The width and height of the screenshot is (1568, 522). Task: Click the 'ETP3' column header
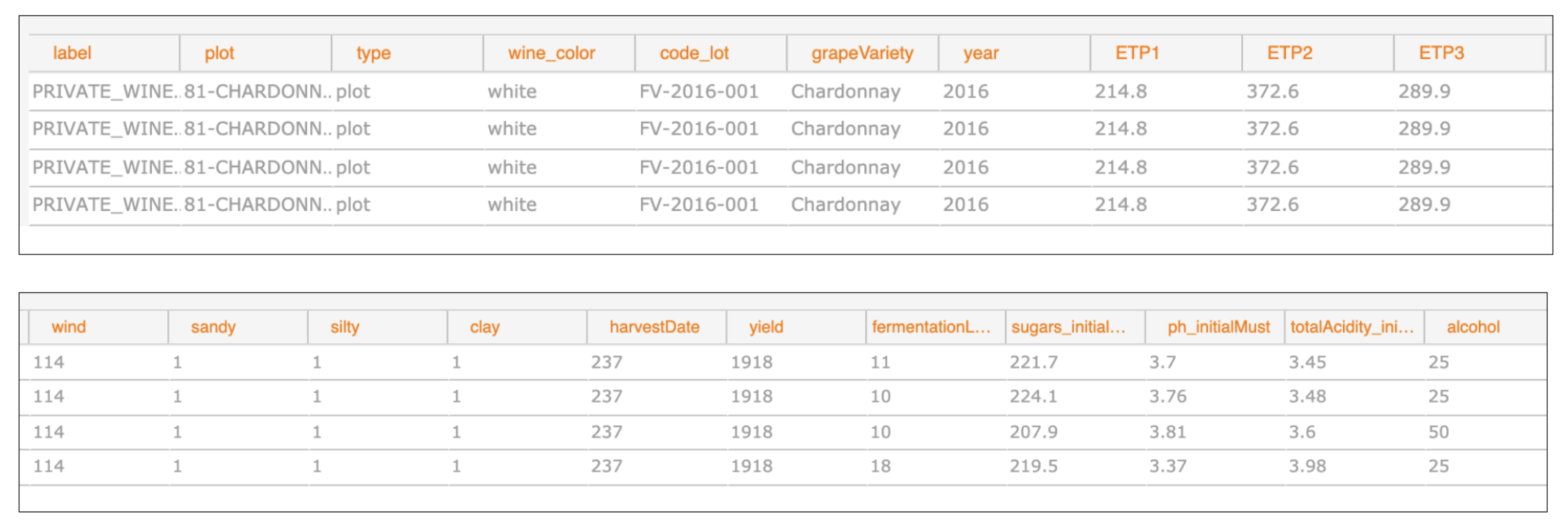pos(1441,54)
